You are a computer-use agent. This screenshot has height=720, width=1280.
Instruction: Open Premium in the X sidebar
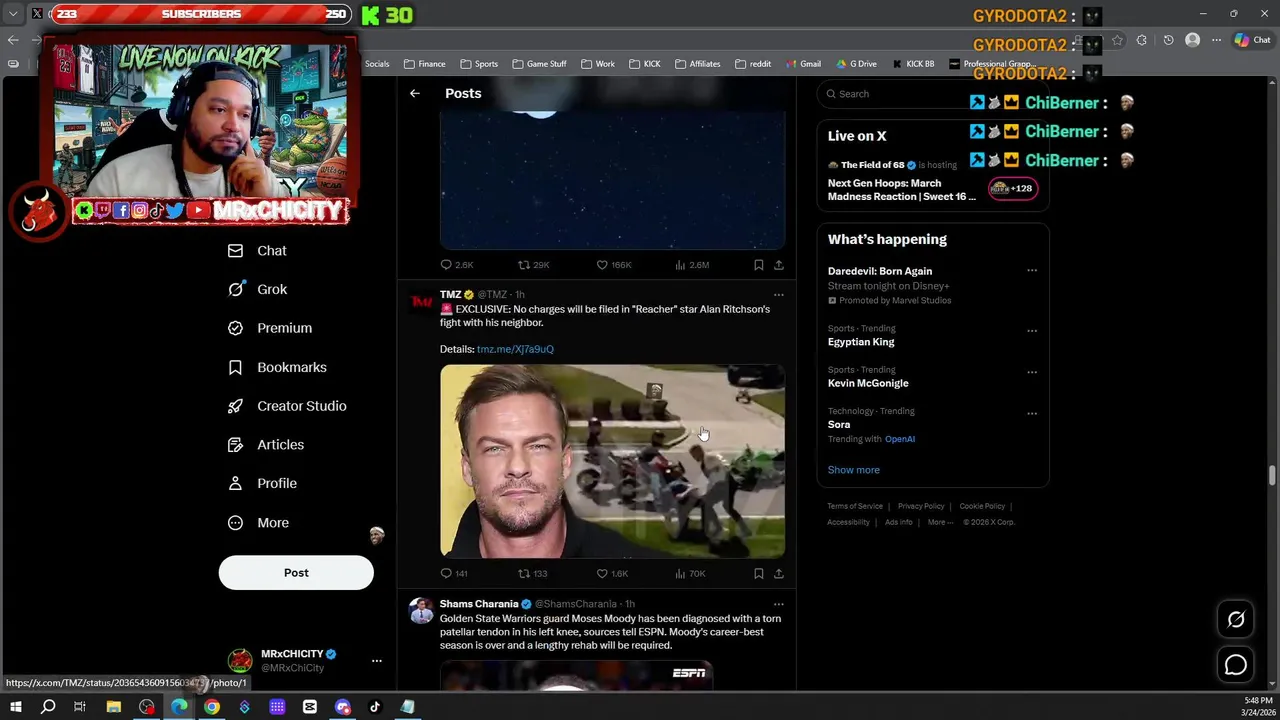[x=269, y=328]
